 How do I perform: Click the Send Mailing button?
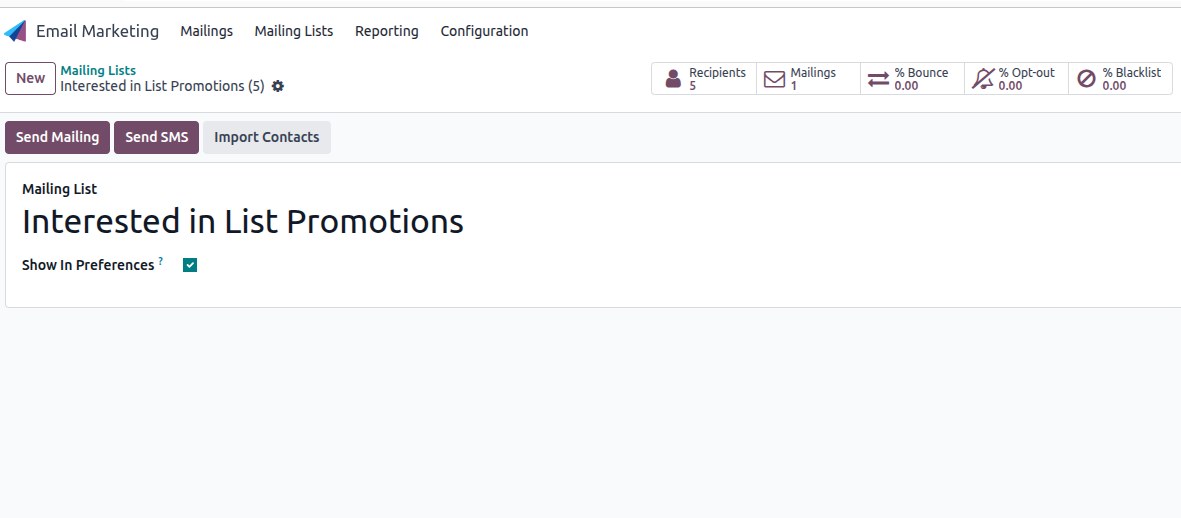(57, 137)
